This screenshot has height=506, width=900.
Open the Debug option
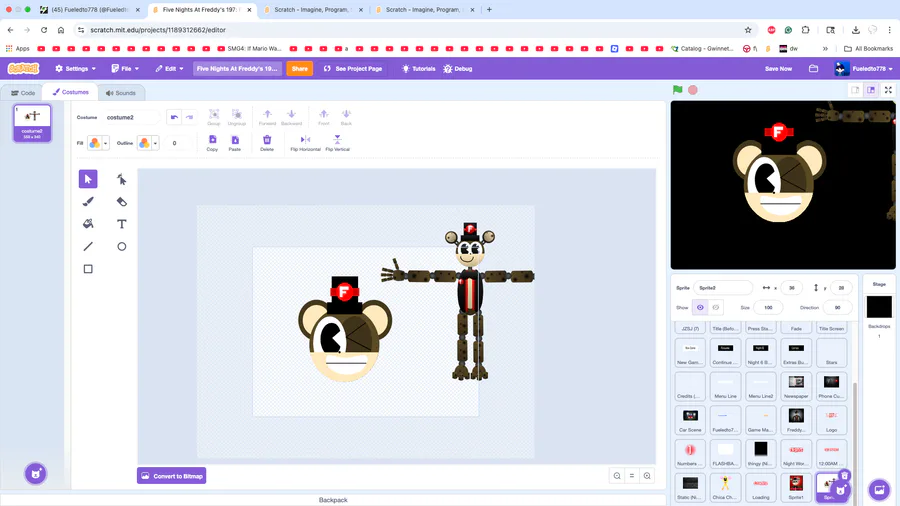click(x=457, y=68)
